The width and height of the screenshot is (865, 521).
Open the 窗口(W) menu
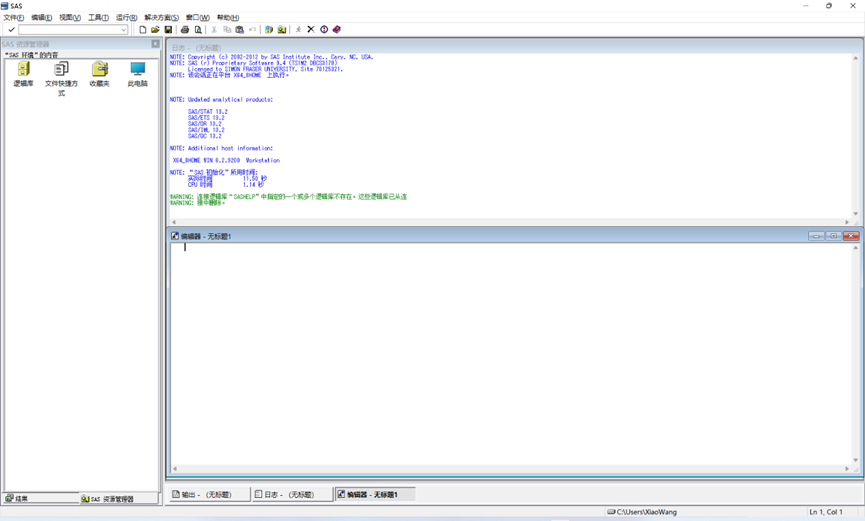[197, 18]
